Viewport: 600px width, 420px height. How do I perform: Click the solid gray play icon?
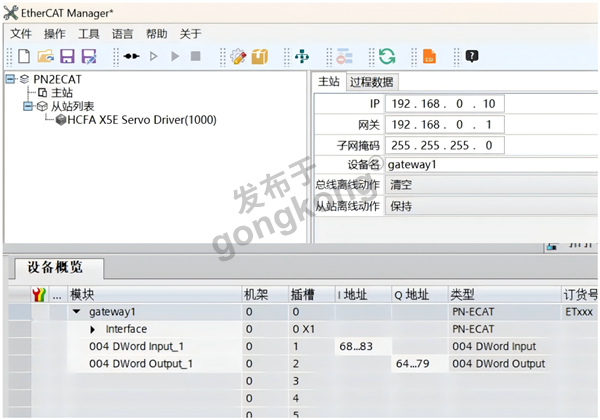(x=175, y=56)
